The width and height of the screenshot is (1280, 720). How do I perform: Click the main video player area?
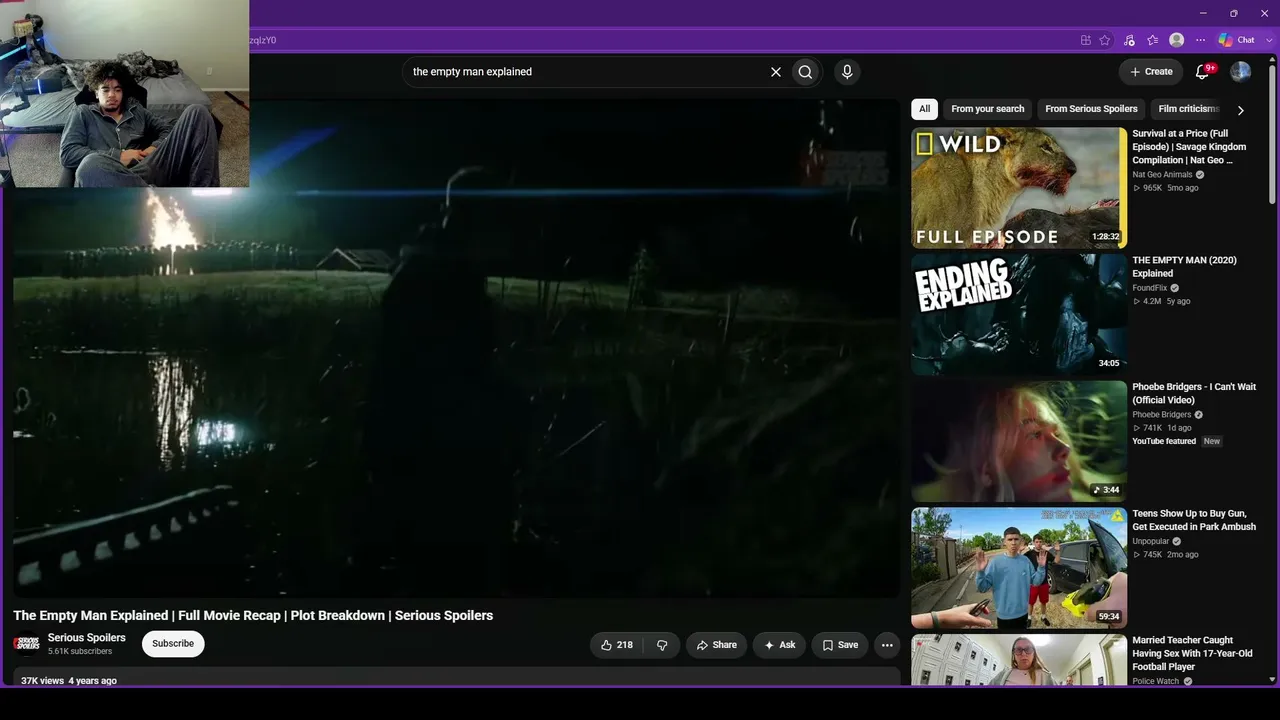click(x=456, y=348)
